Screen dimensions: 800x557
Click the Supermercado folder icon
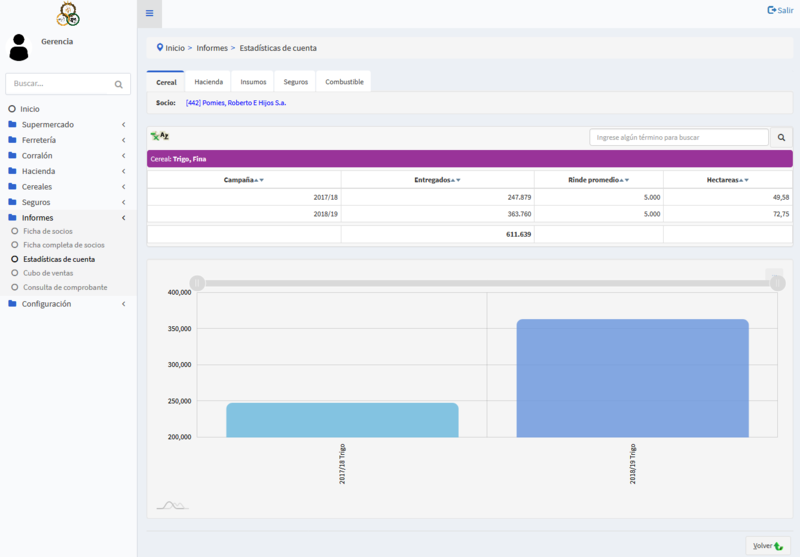(12, 125)
